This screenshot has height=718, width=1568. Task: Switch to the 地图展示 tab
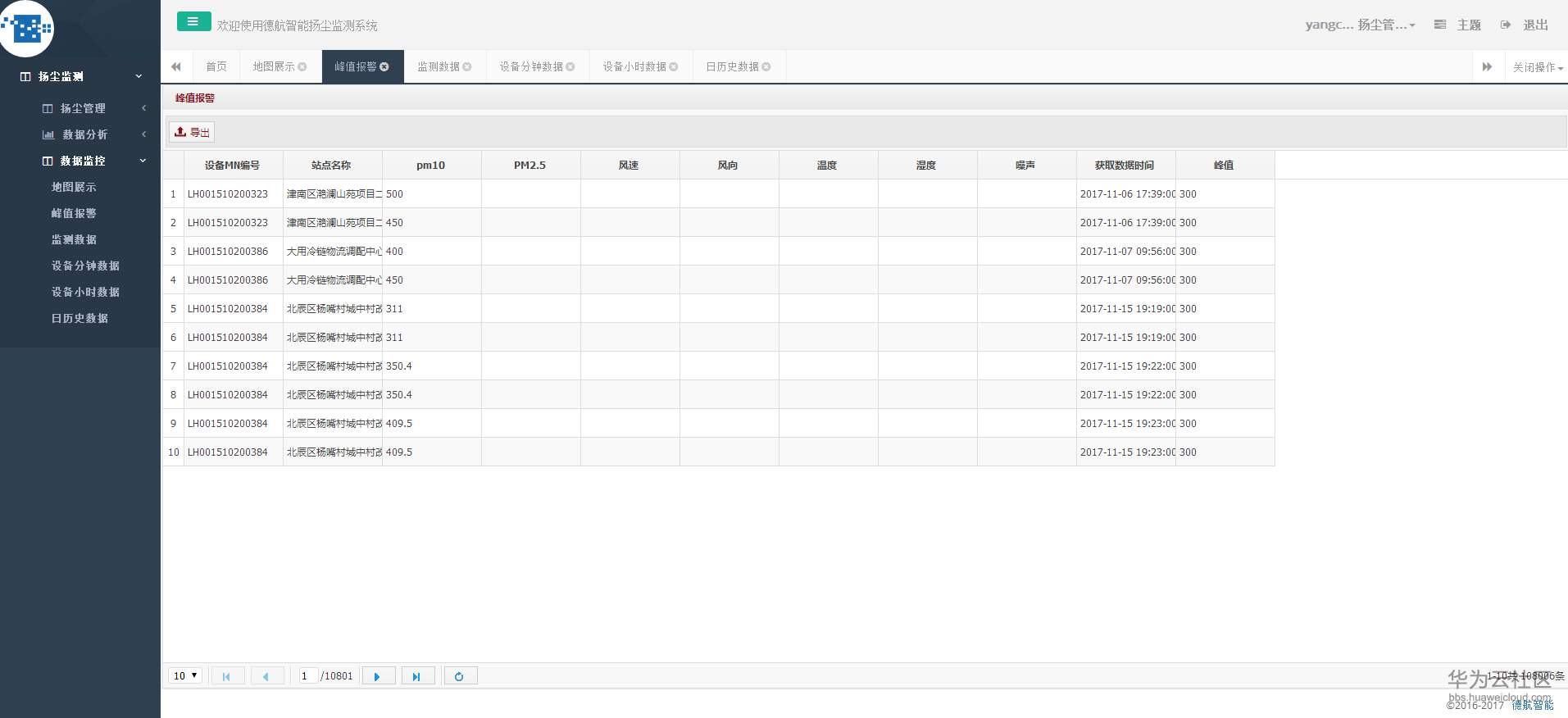274,67
